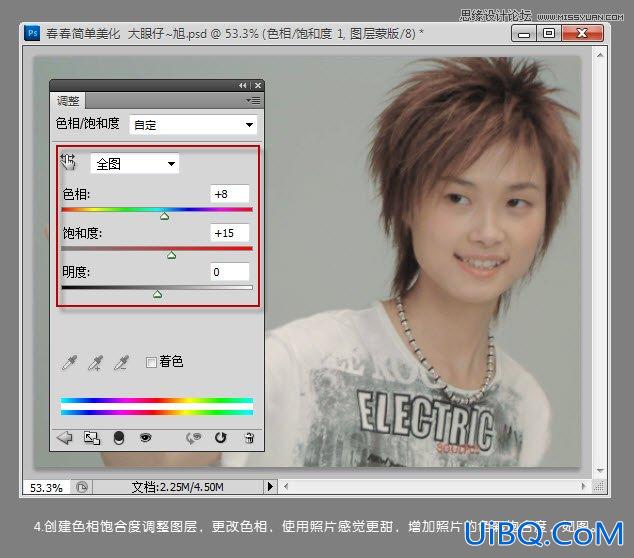
Task: Collapse Adjustments panel double-arrow icon
Action: point(242,85)
